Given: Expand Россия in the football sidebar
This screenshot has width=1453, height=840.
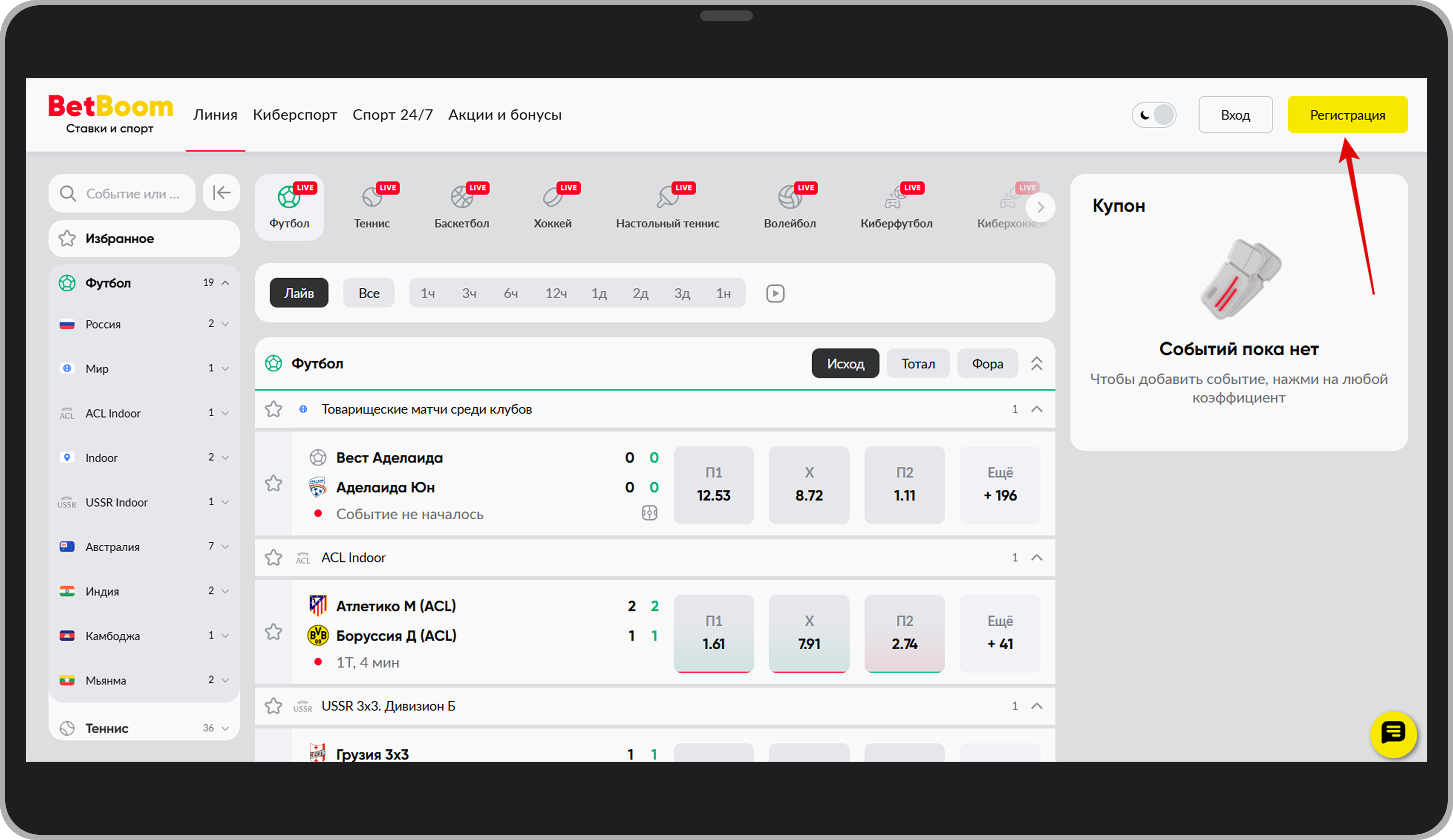Looking at the screenshot, I should pos(225,324).
